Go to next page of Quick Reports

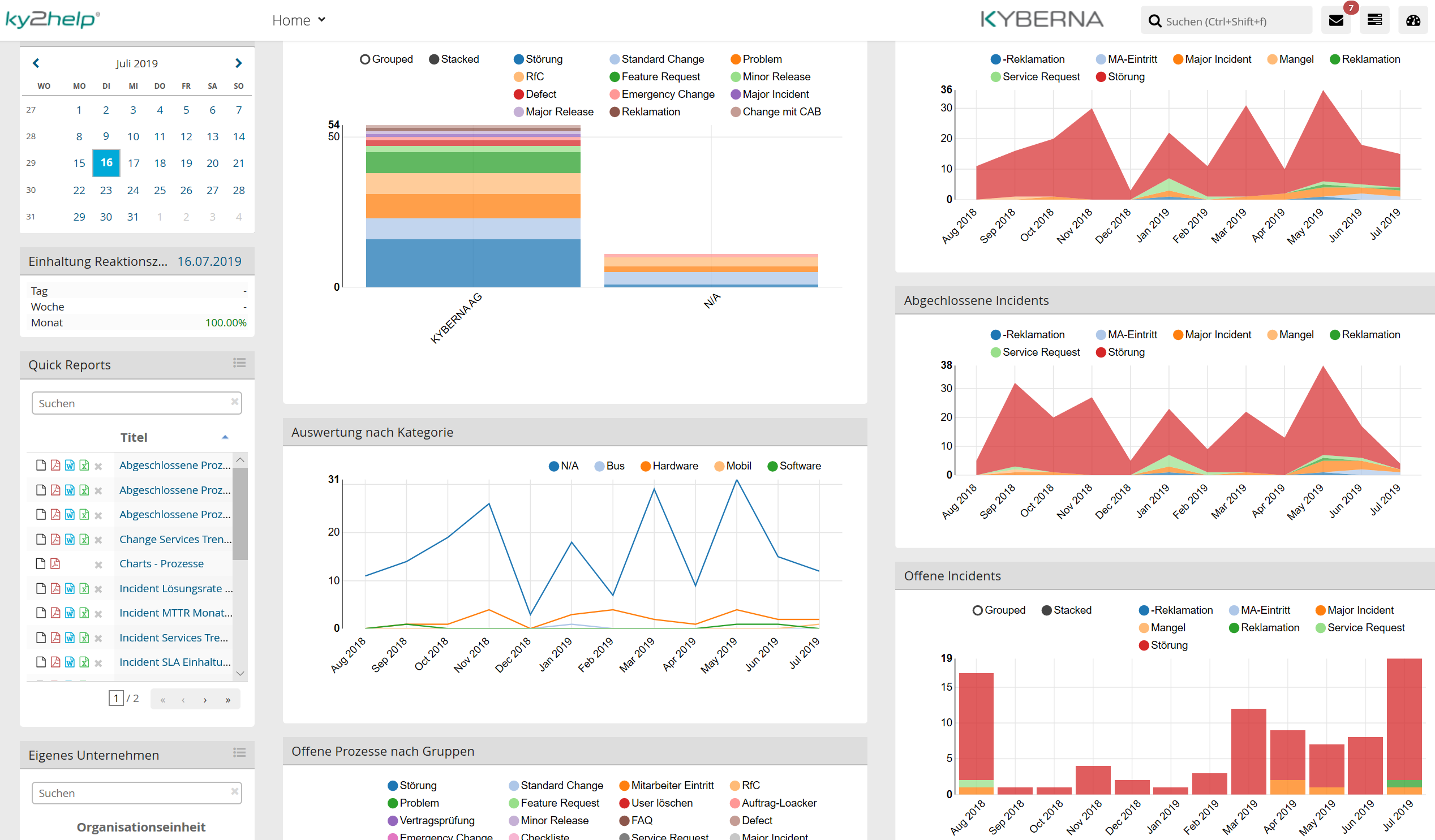pos(205,699)
